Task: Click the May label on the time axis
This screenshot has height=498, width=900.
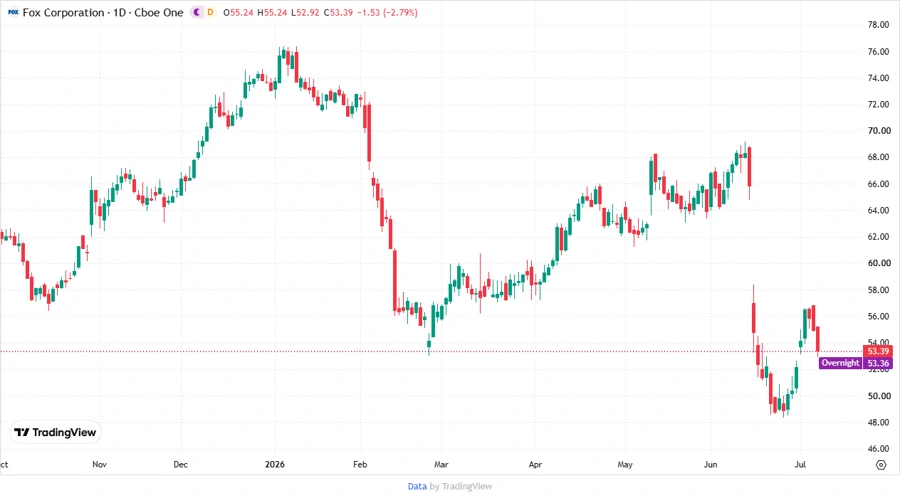Action: 625,465
